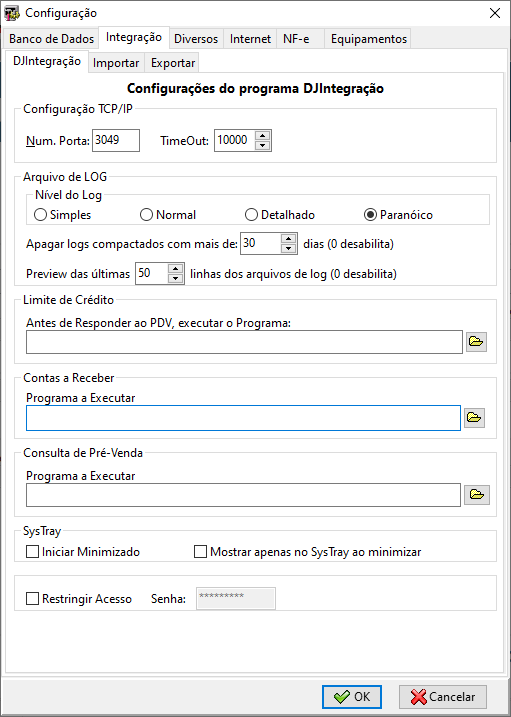
Task: Browse folder for Limite de Crédito program
Action: coord(476,342)
